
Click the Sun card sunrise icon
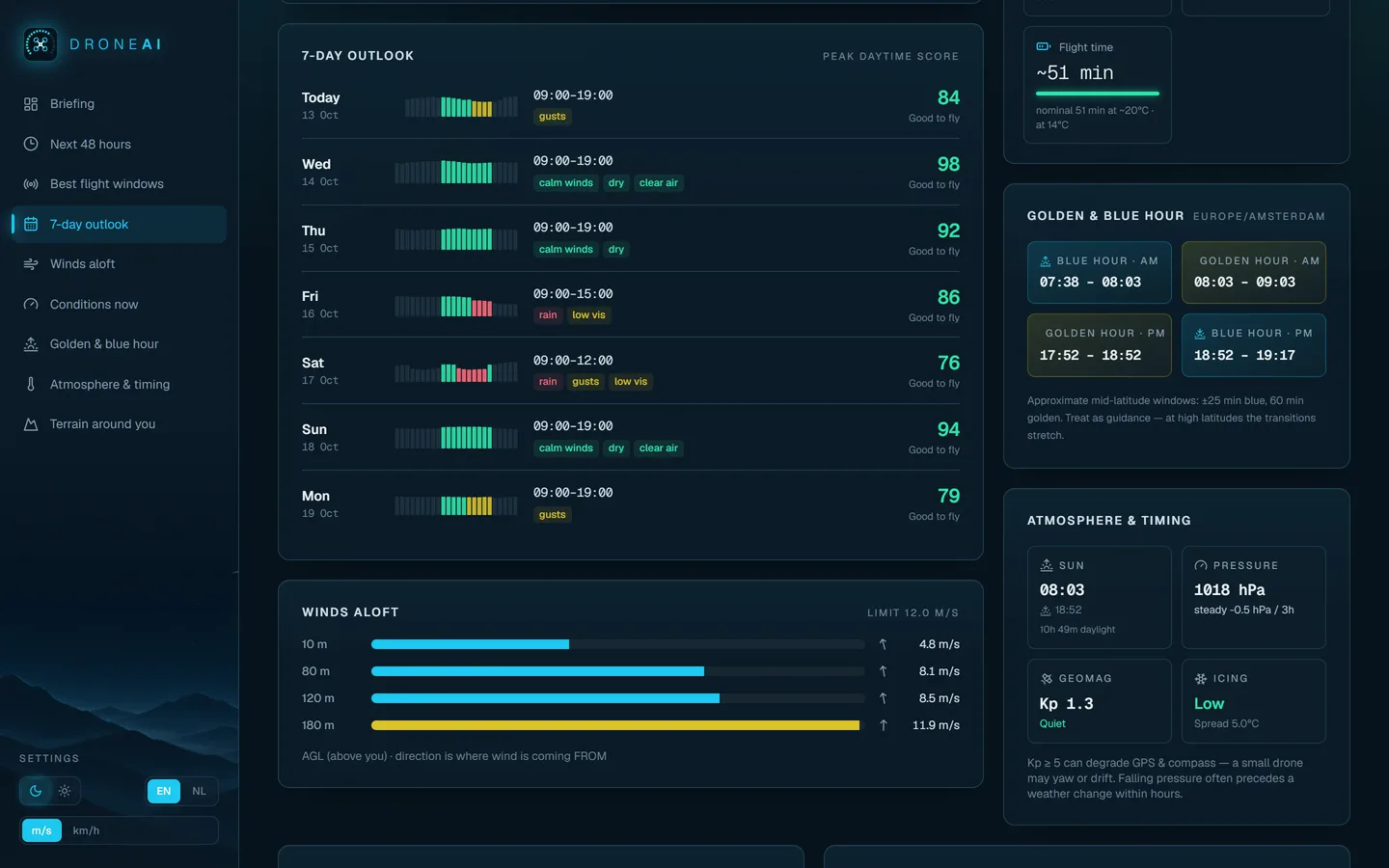1047,566
